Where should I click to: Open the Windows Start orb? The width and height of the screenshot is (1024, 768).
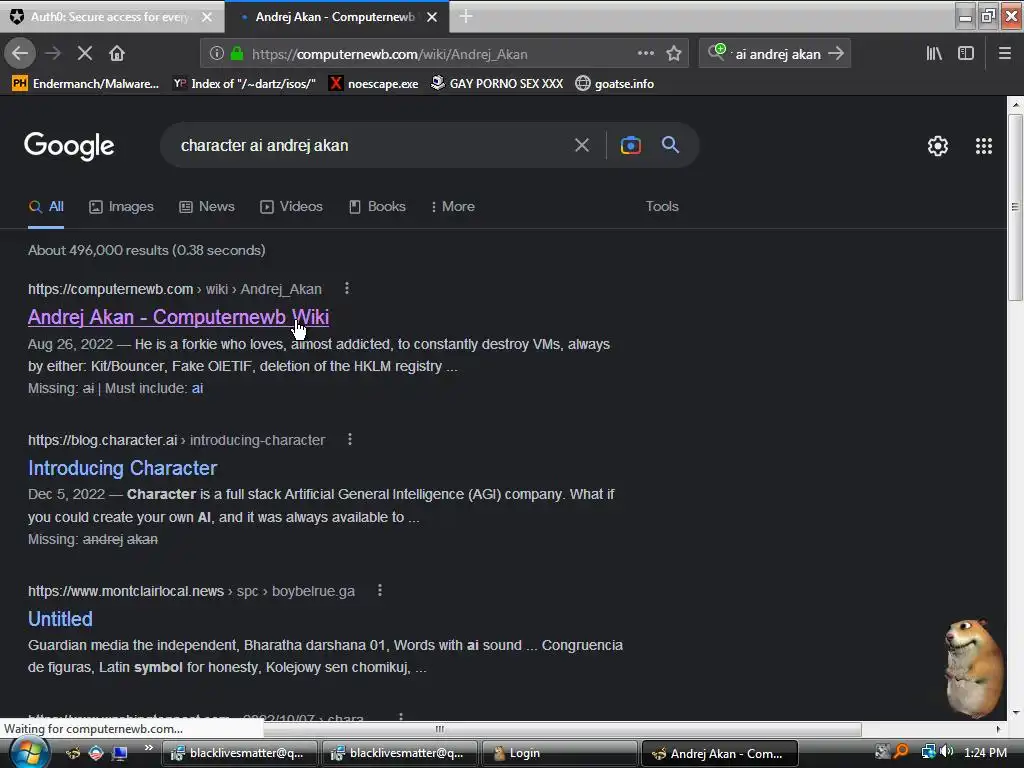(28, 753)
